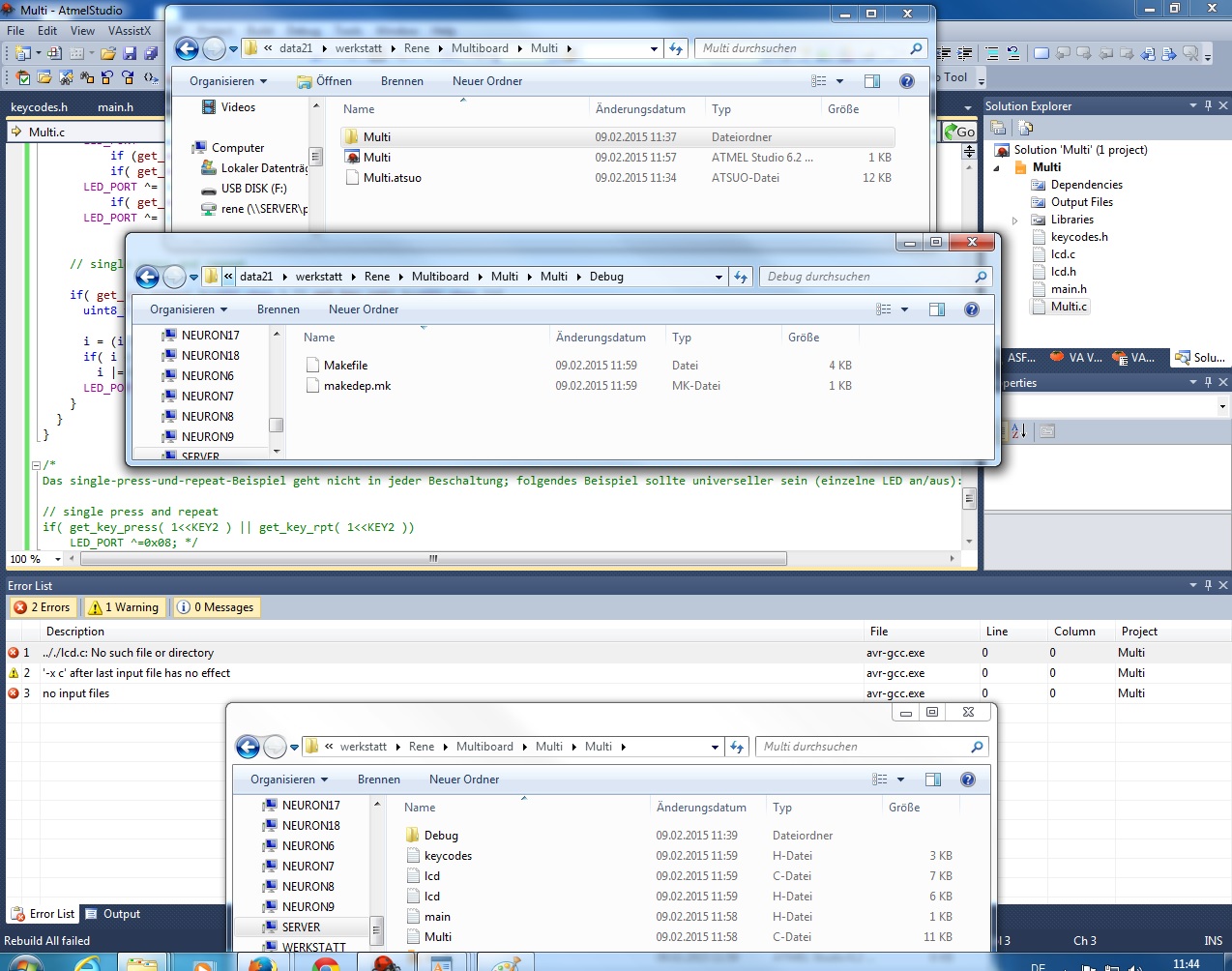Click the Open File folder toolbar icon
Image resolution: width=1232 pixels, height=971 pixels.
click(108, 53)
